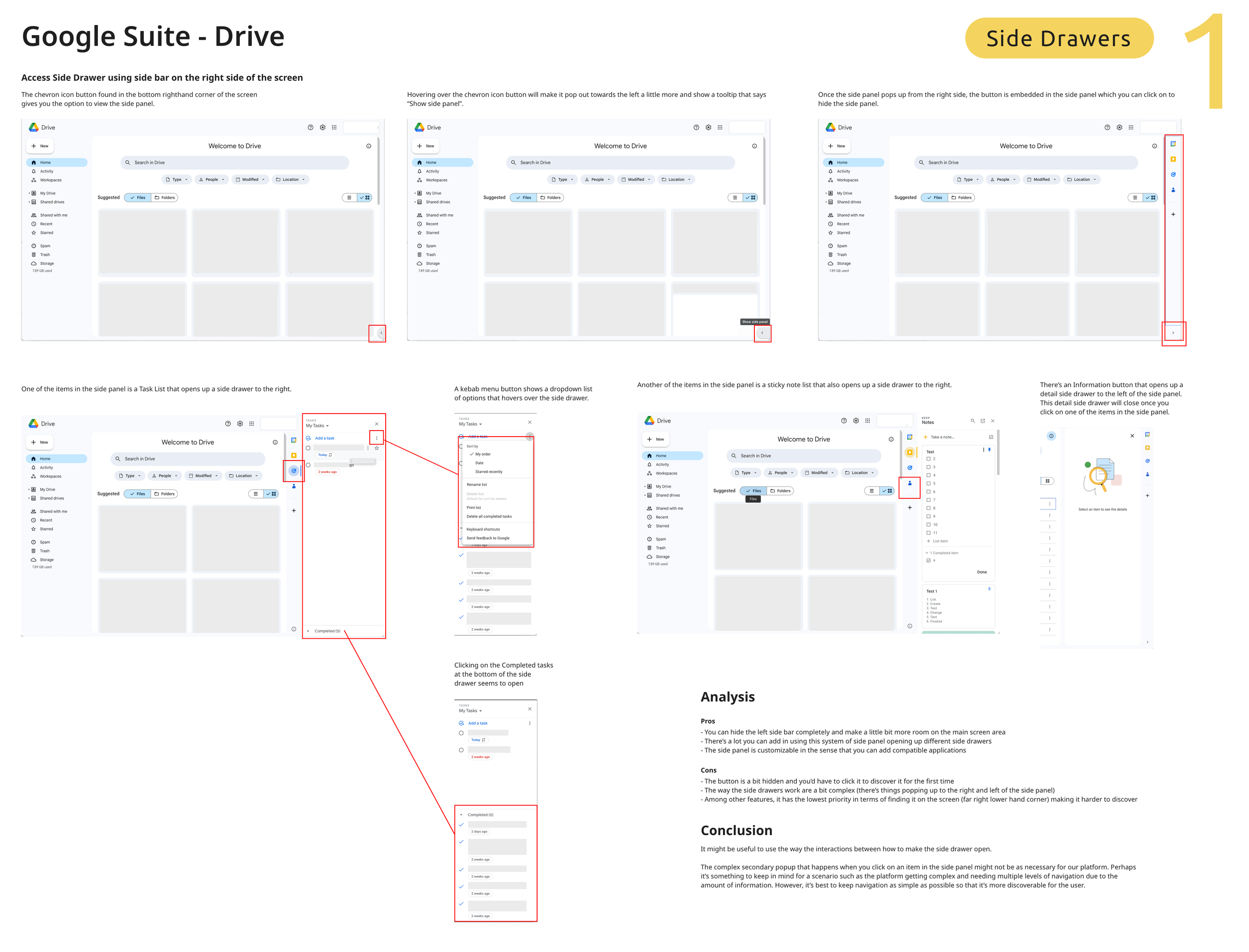Choose Date under Sort by
Screen dimensions: 1249x952
click(480, 463)
